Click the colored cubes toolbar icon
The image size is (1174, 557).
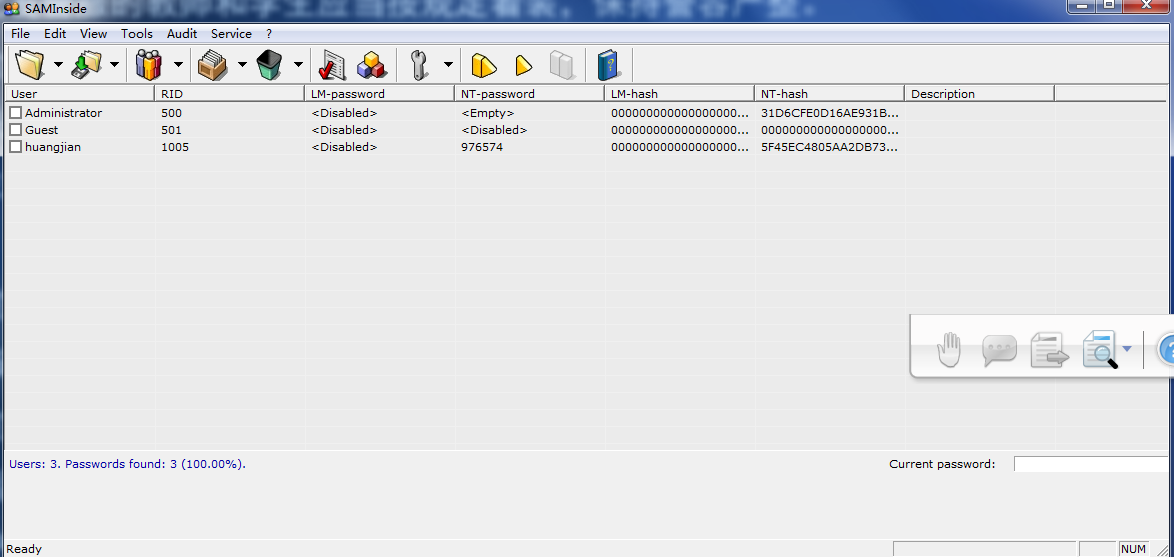point(371,65)
